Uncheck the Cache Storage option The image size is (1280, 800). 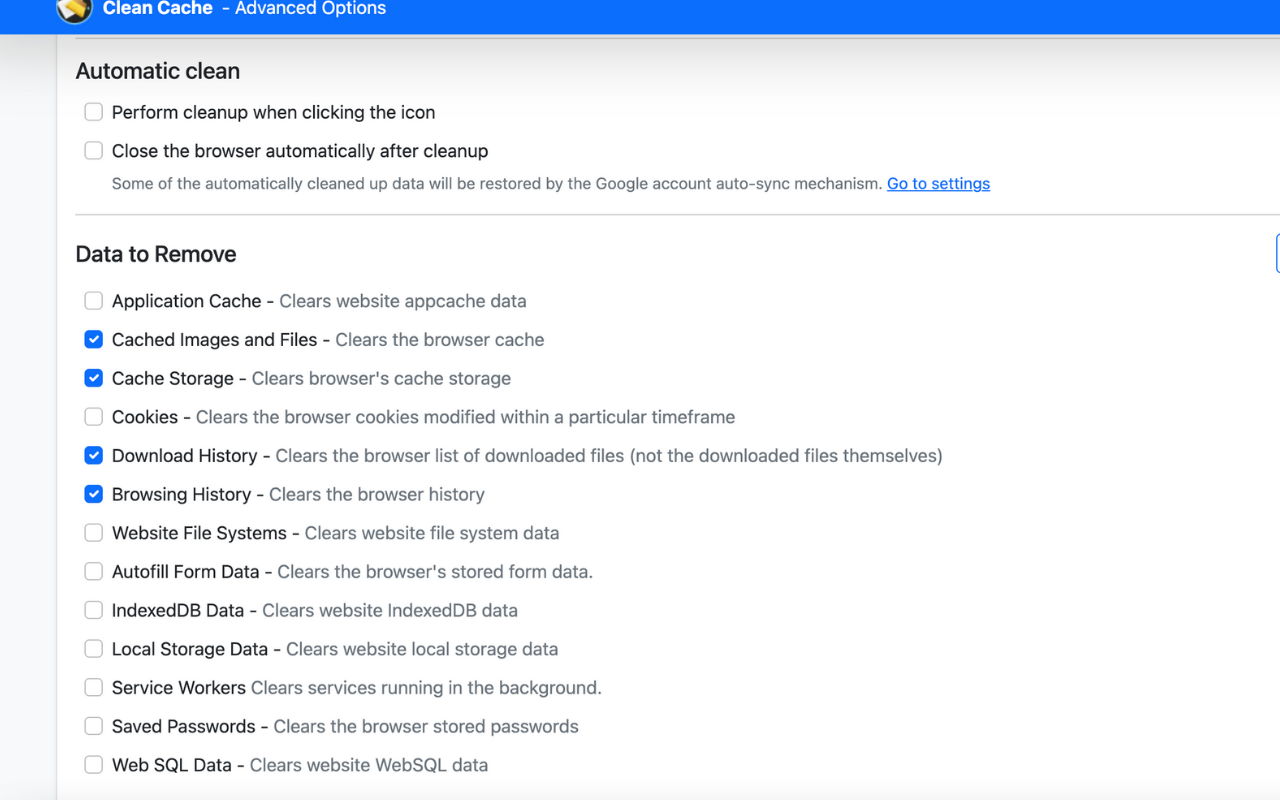click(94, 378)
